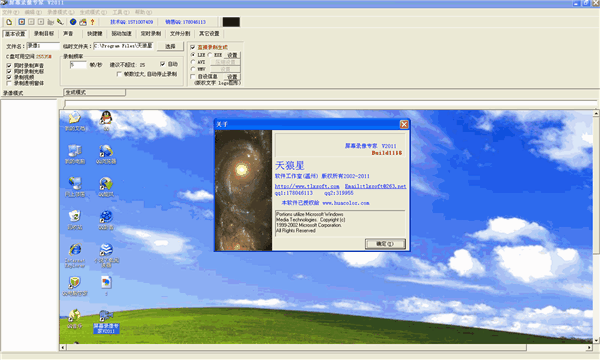Click the vertical scrollbar of the preview
This screenshot has width=600, height=360.
pos(596,226)
